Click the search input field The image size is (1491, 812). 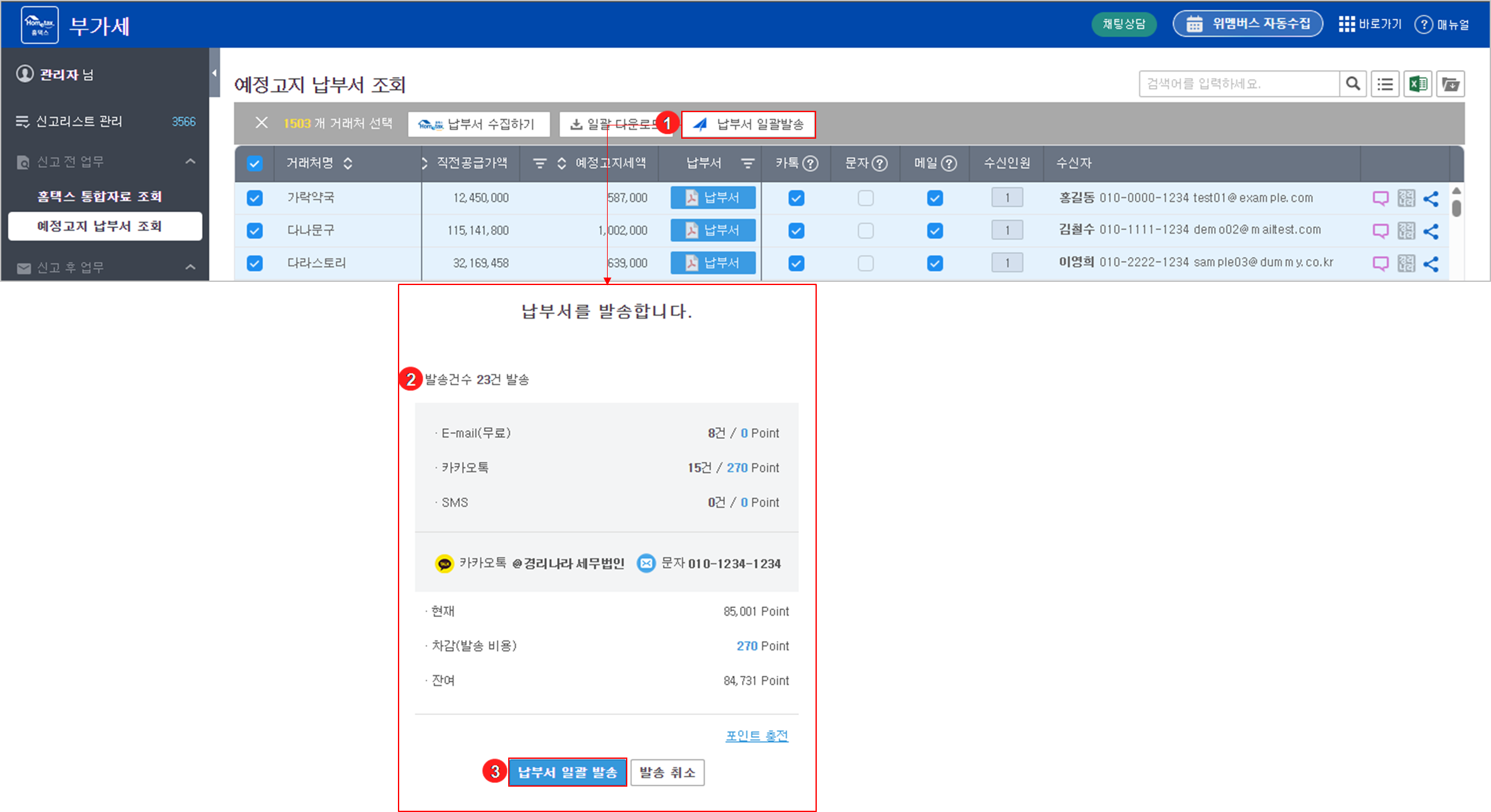(x=1239, y=84)
